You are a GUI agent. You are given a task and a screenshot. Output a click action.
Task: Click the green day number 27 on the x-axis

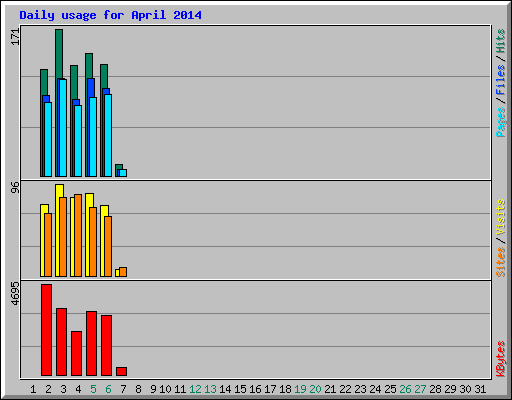click(x=420, y=389)
